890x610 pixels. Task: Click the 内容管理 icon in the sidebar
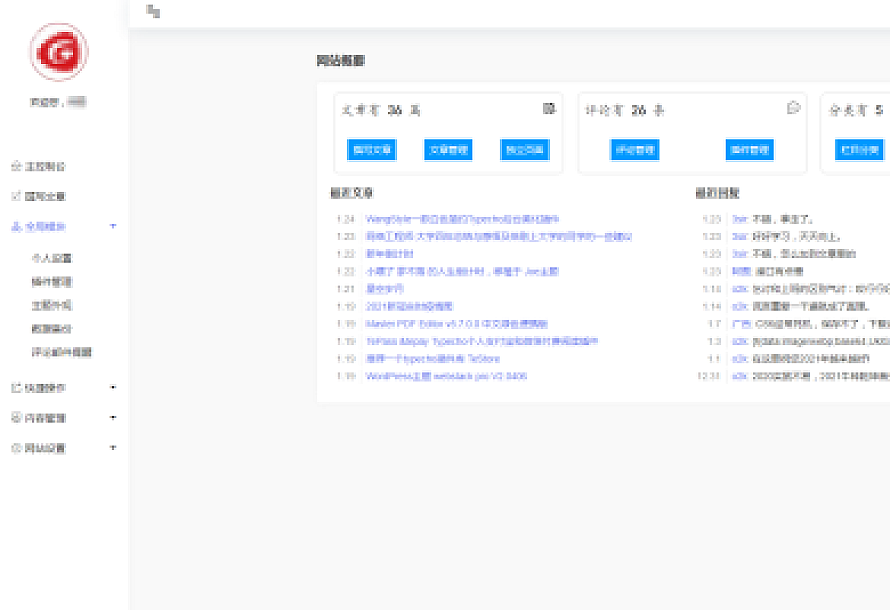click(x=16, y=417)
